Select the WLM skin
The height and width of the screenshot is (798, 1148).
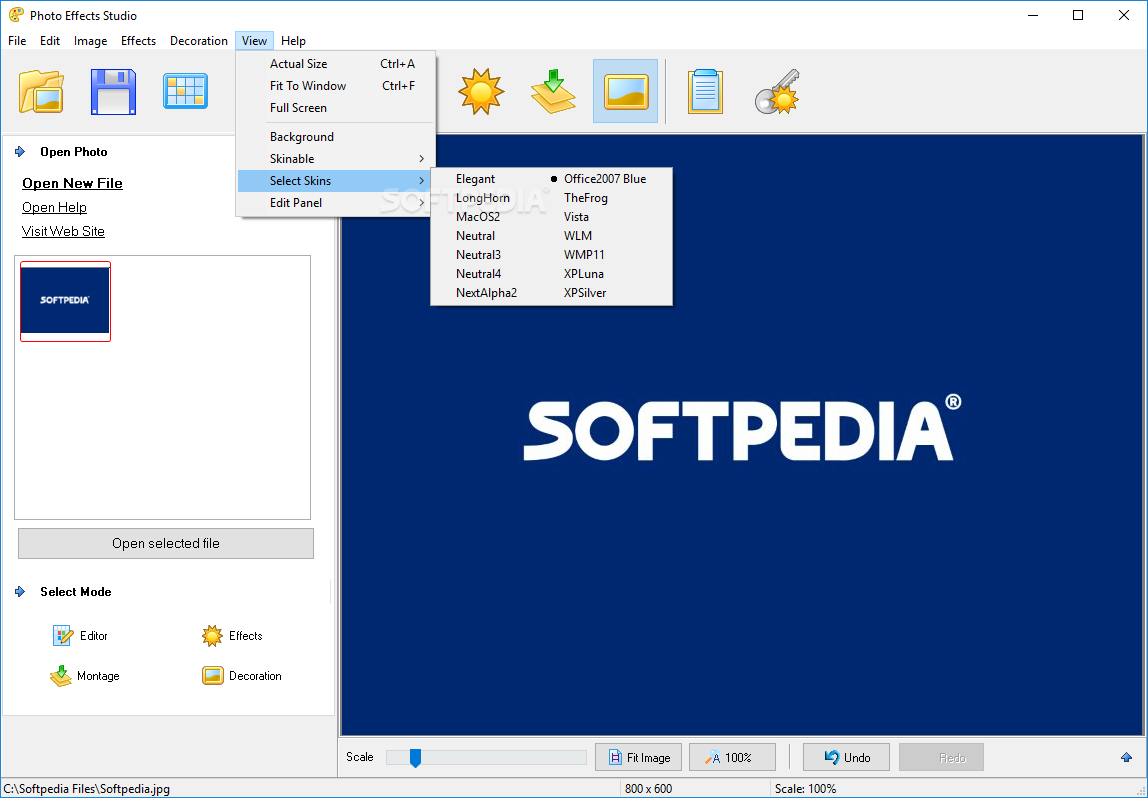[x=578, y=236]
